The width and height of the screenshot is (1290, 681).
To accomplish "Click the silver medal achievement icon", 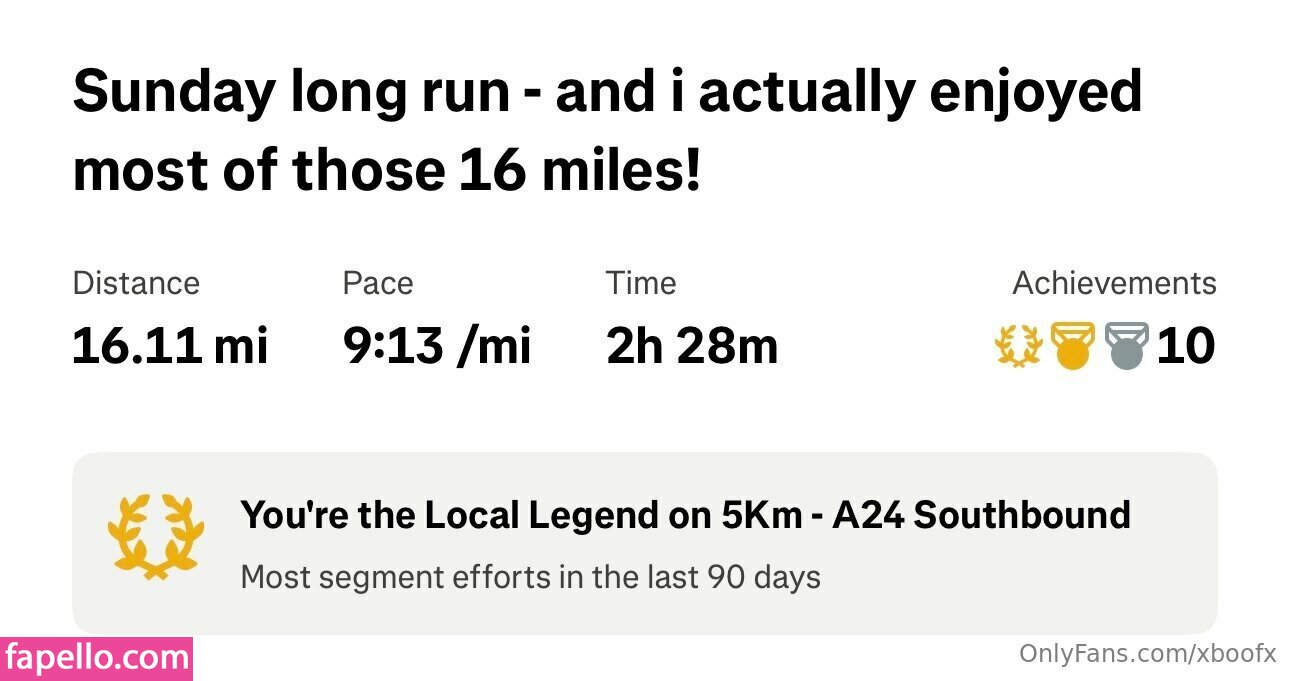I will tap(1127, 347).
